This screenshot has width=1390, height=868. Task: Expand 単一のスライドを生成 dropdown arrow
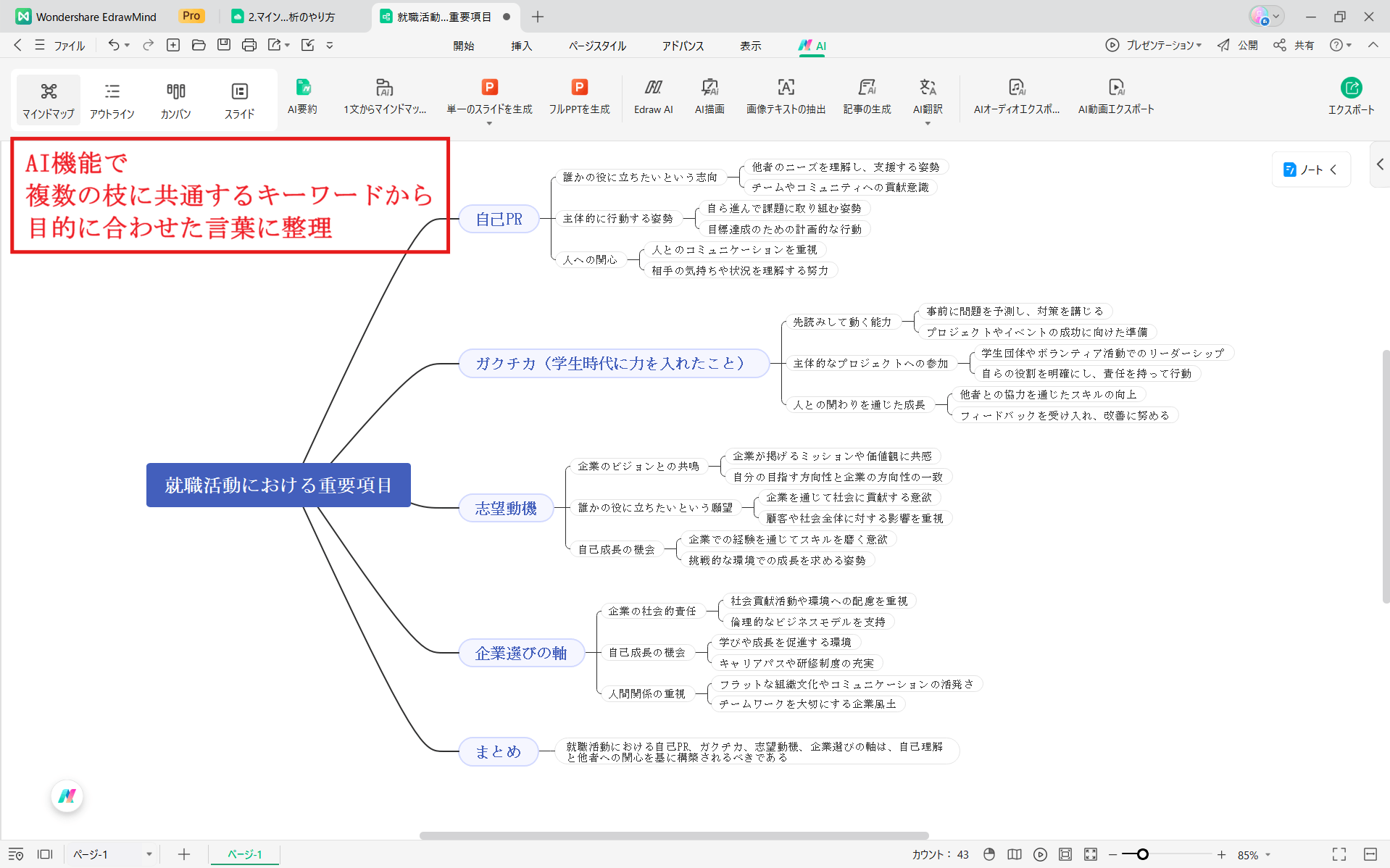(x=490, y=124)
